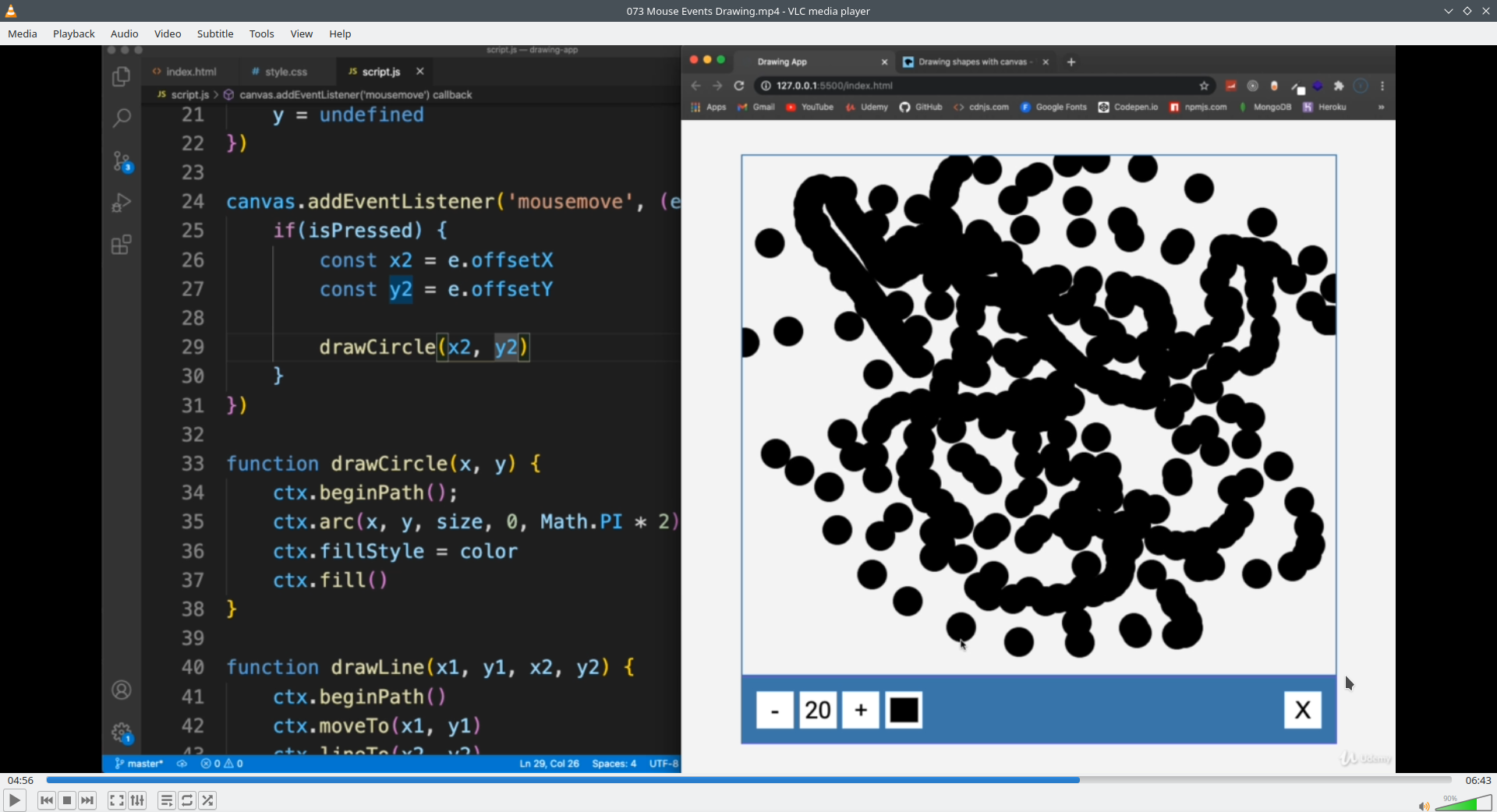The image size is (1497, 812).
Task: Open the browser extensions puzzle icon
Action: (1340, 86)
